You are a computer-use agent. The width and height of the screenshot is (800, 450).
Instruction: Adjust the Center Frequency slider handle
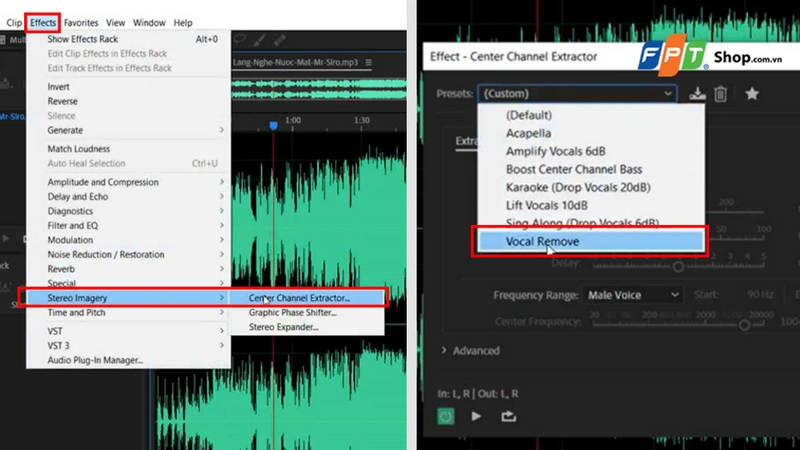[744, 324]
